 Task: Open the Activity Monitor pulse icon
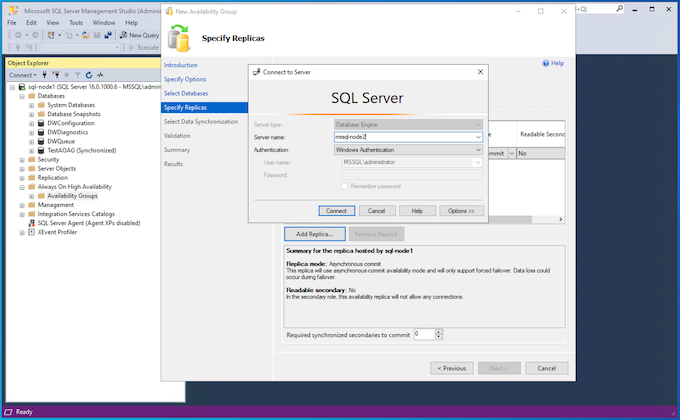(100, 75)
